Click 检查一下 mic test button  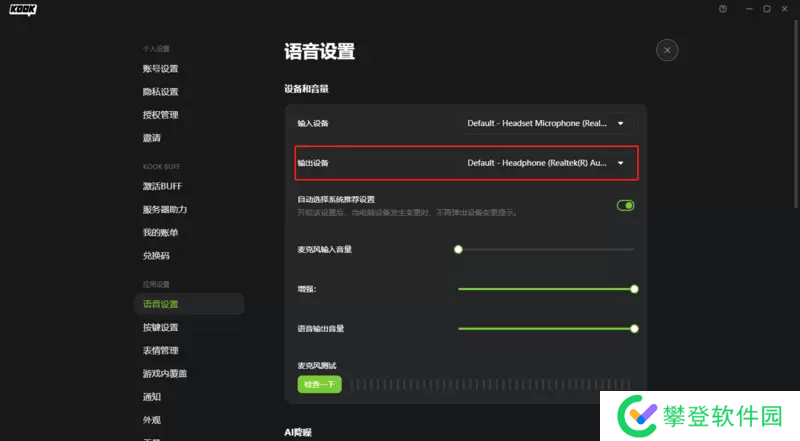[319, 385]
